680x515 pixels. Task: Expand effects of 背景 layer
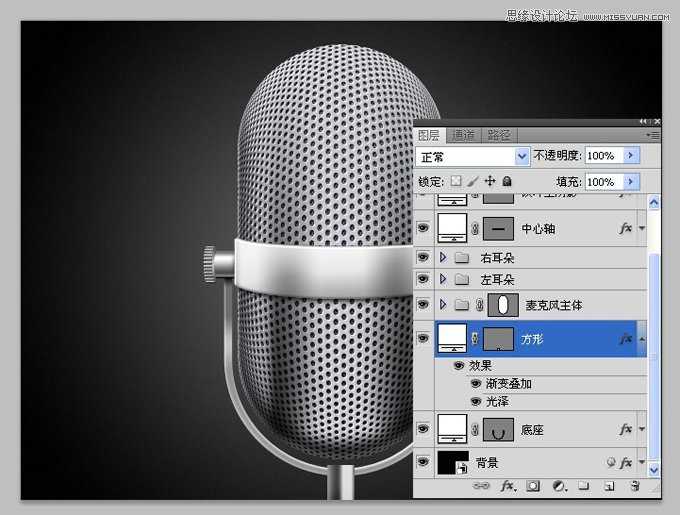point(642,463)
